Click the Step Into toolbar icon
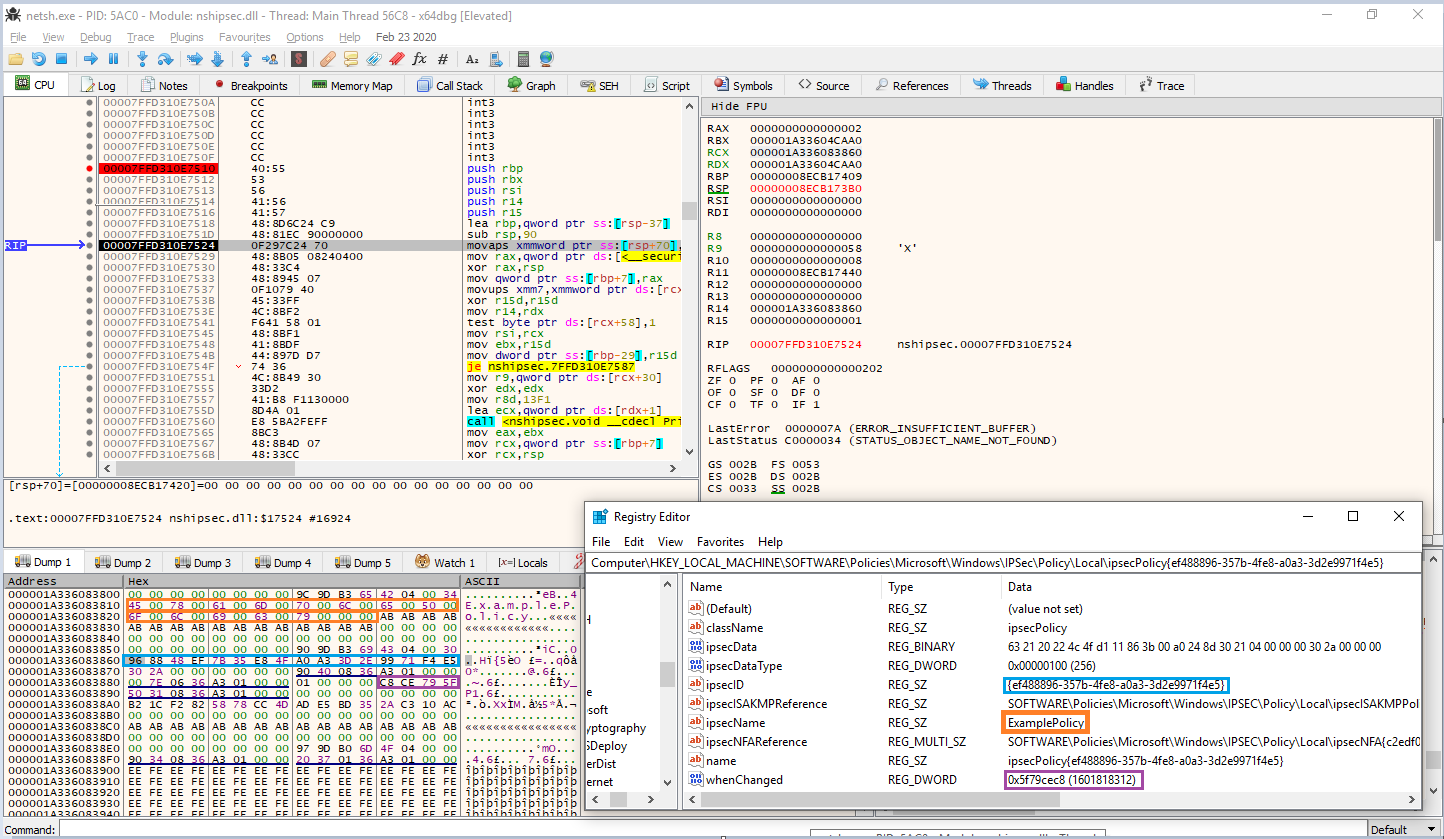1444x839 pixels. pos(143,59)
